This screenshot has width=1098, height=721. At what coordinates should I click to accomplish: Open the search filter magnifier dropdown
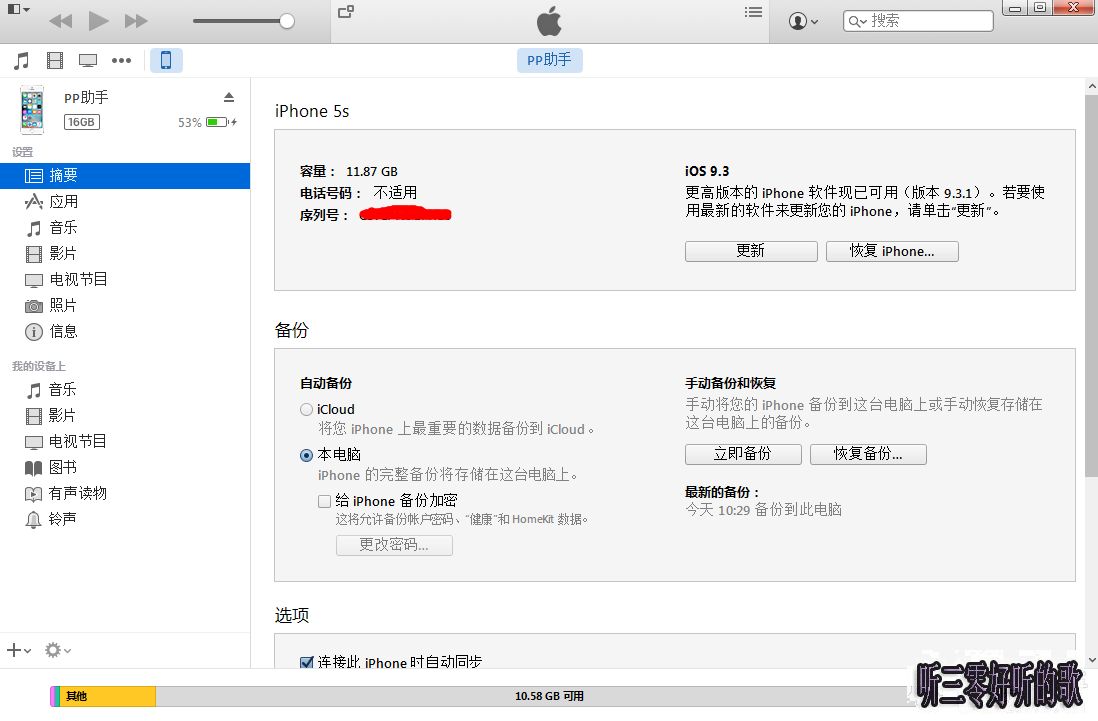coord(856,20)
